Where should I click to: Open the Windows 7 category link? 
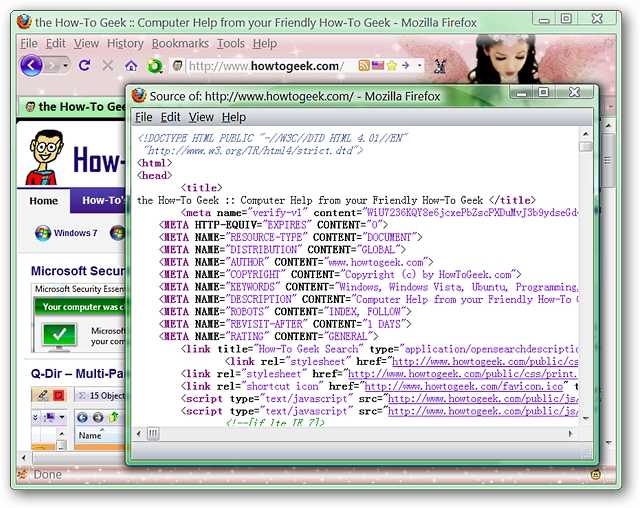point(76,233)
